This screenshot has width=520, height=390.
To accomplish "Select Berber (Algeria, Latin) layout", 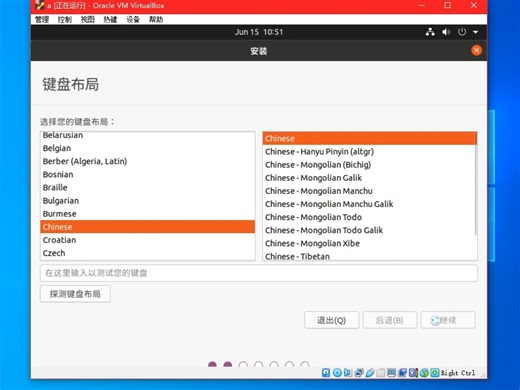I will point(148,161).
